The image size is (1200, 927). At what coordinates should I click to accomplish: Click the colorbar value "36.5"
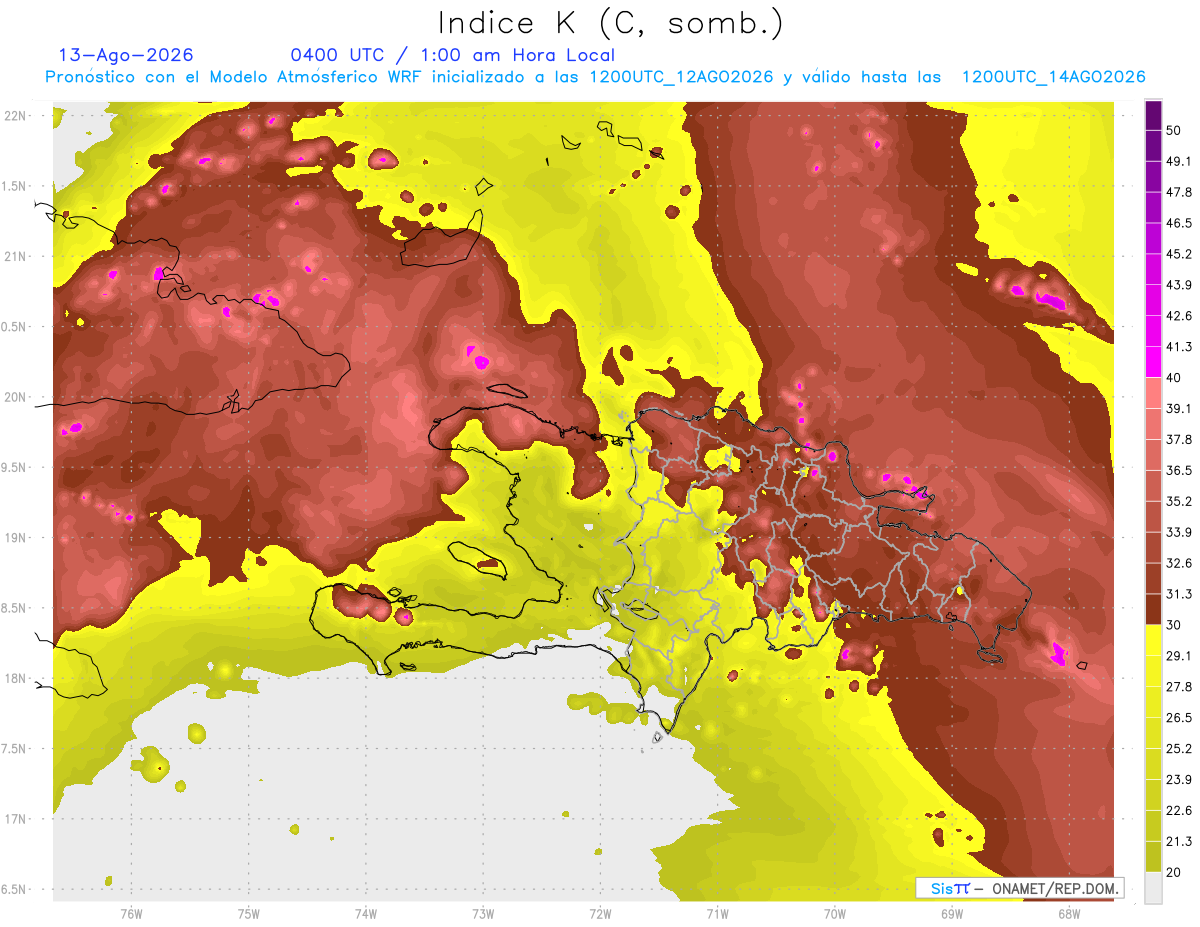click(x=1179, y=470)
